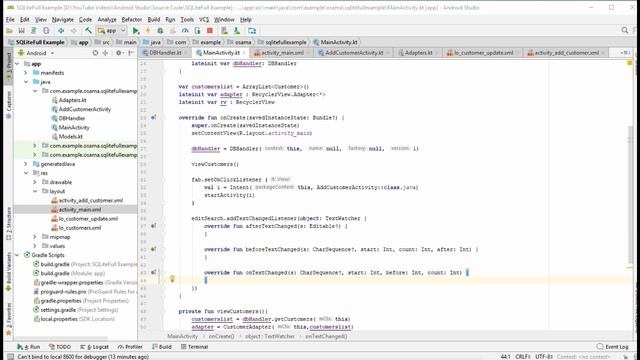Screen dimensions: 640x360
Task: Expand the generatedJava folder
Action: click(26, 164)
